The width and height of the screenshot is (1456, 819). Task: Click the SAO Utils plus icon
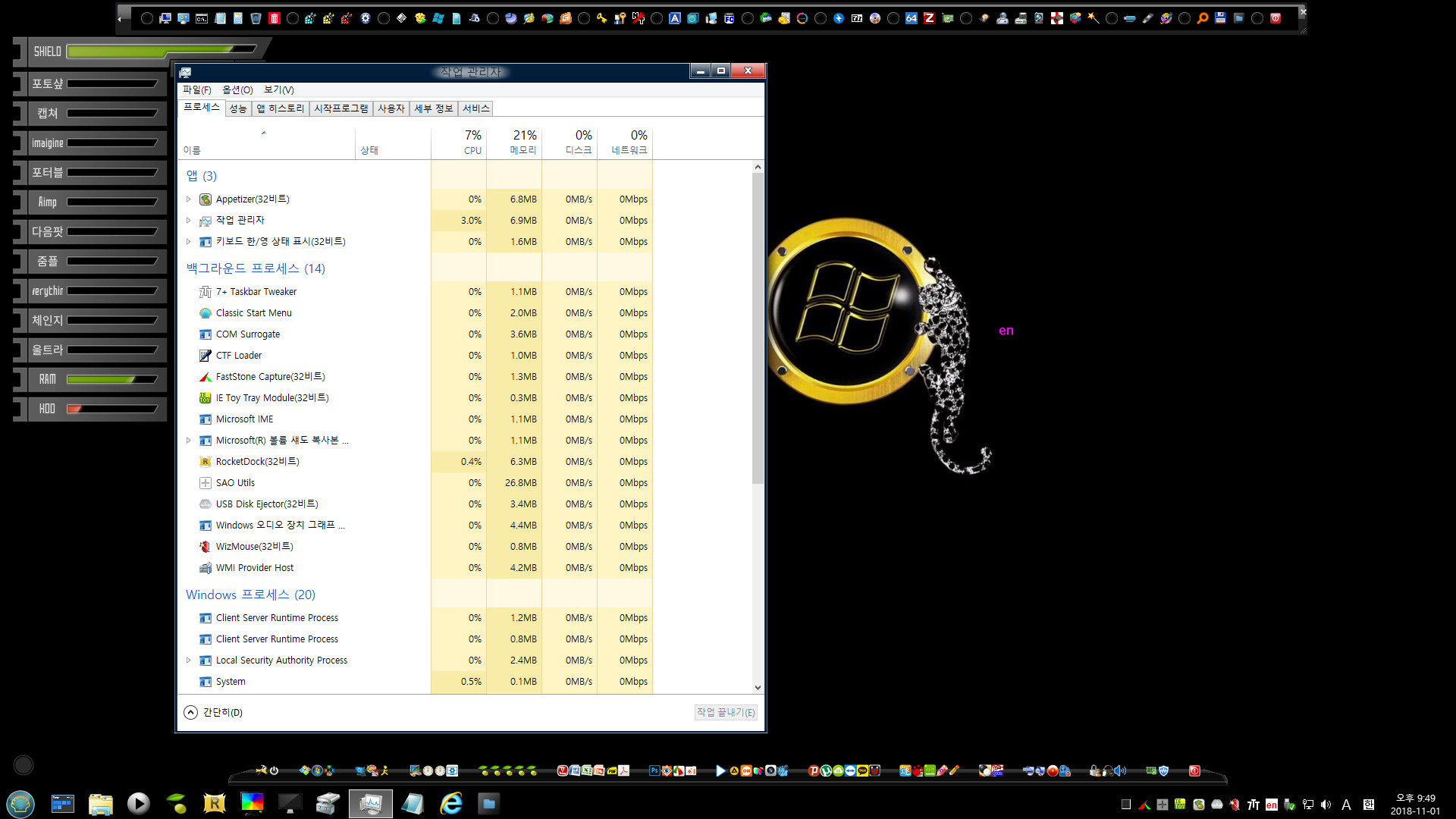(x=205, y=483)
